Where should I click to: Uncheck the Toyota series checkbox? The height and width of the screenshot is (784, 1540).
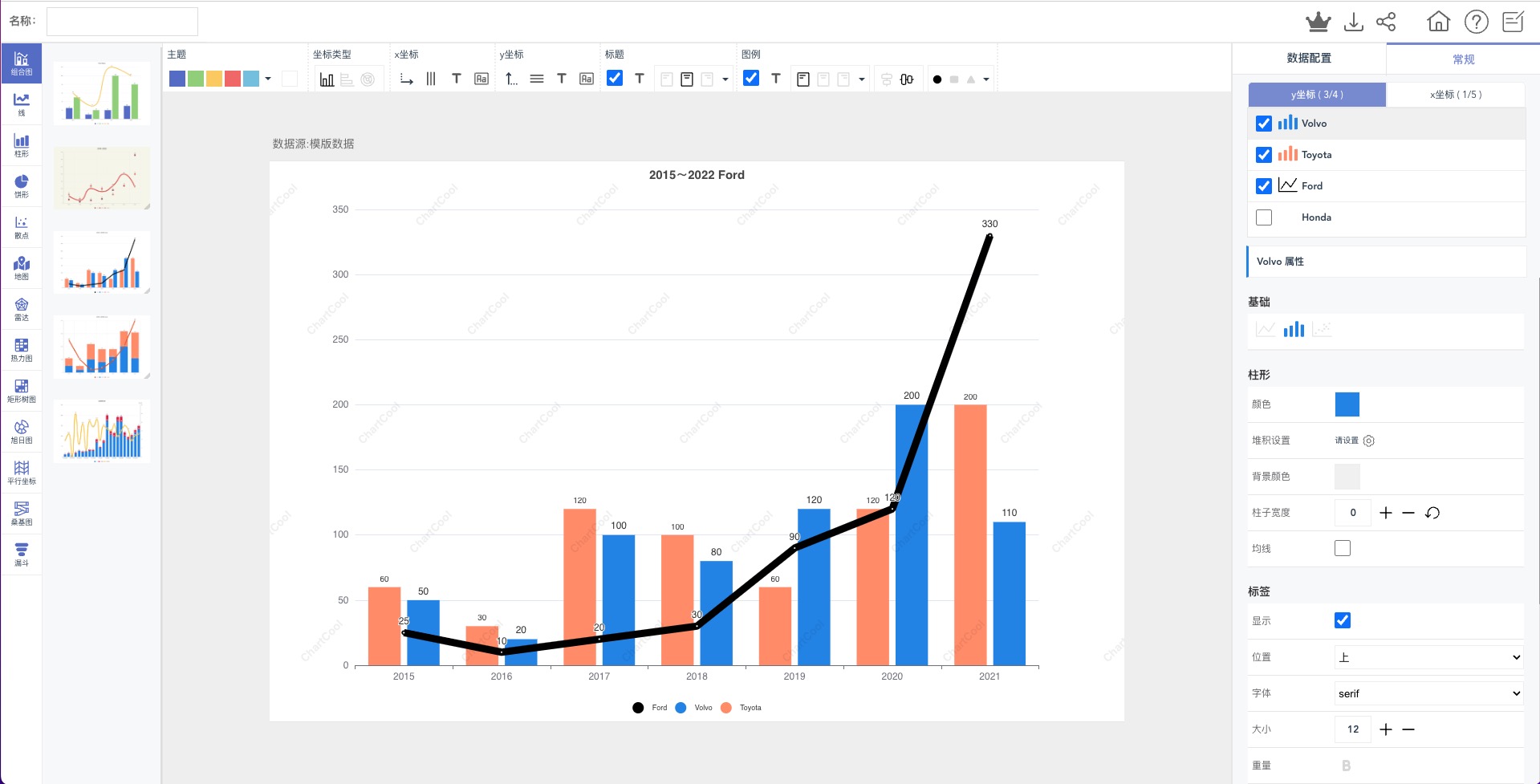point(1264,155)
